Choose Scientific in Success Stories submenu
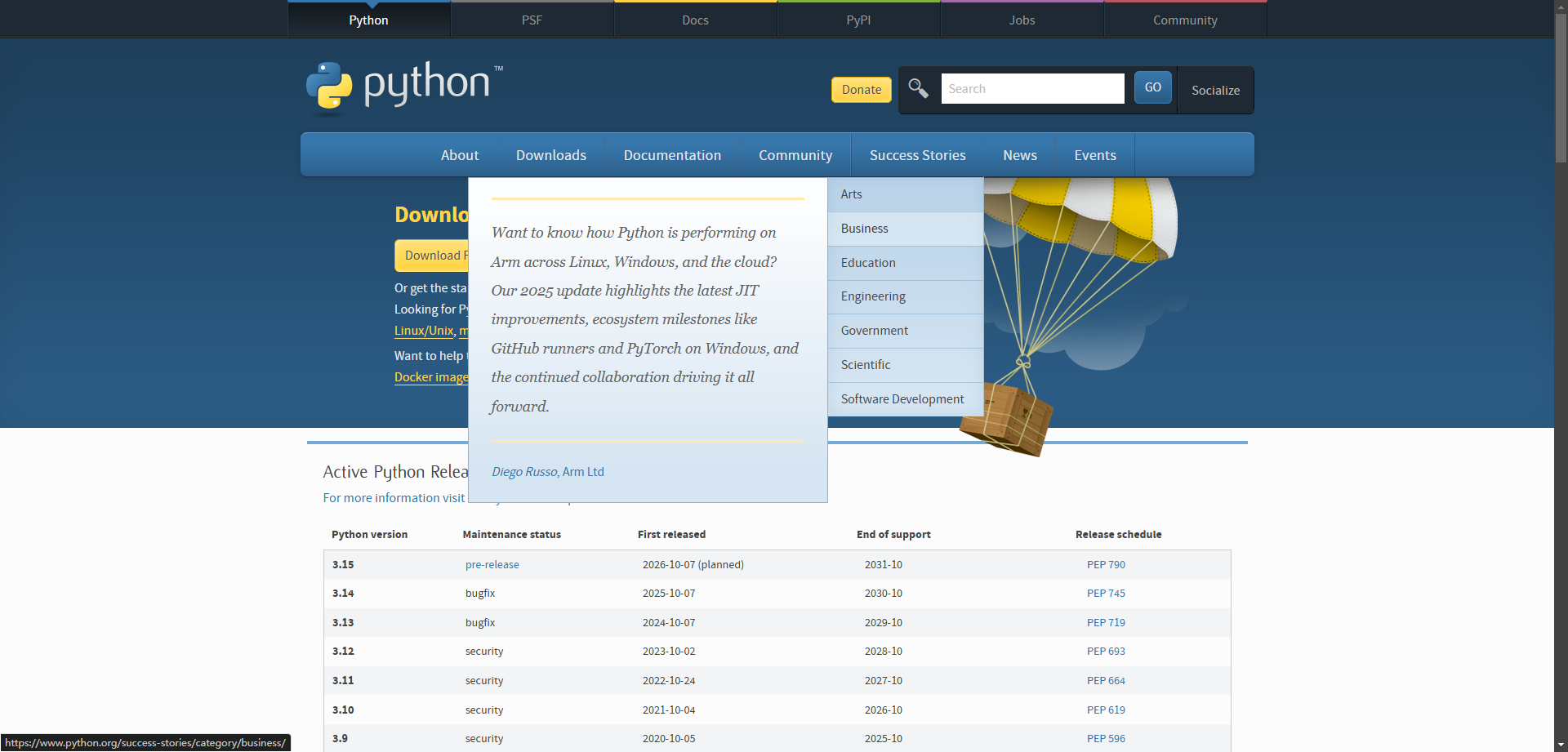The width and height of the screenshot is (1568, 752). (x=906, y=365)
